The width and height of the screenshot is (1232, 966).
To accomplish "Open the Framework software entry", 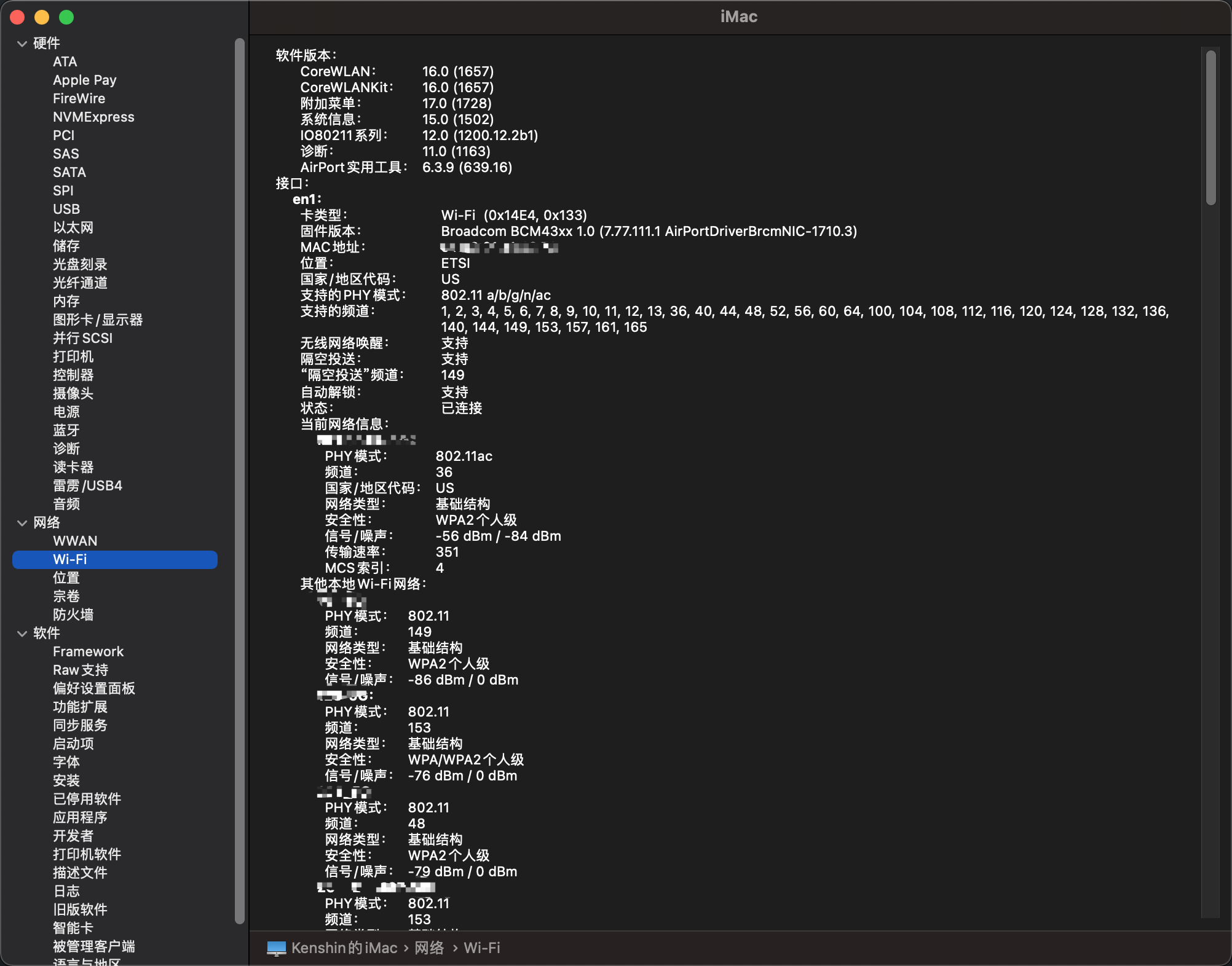I will click(88, 651).
